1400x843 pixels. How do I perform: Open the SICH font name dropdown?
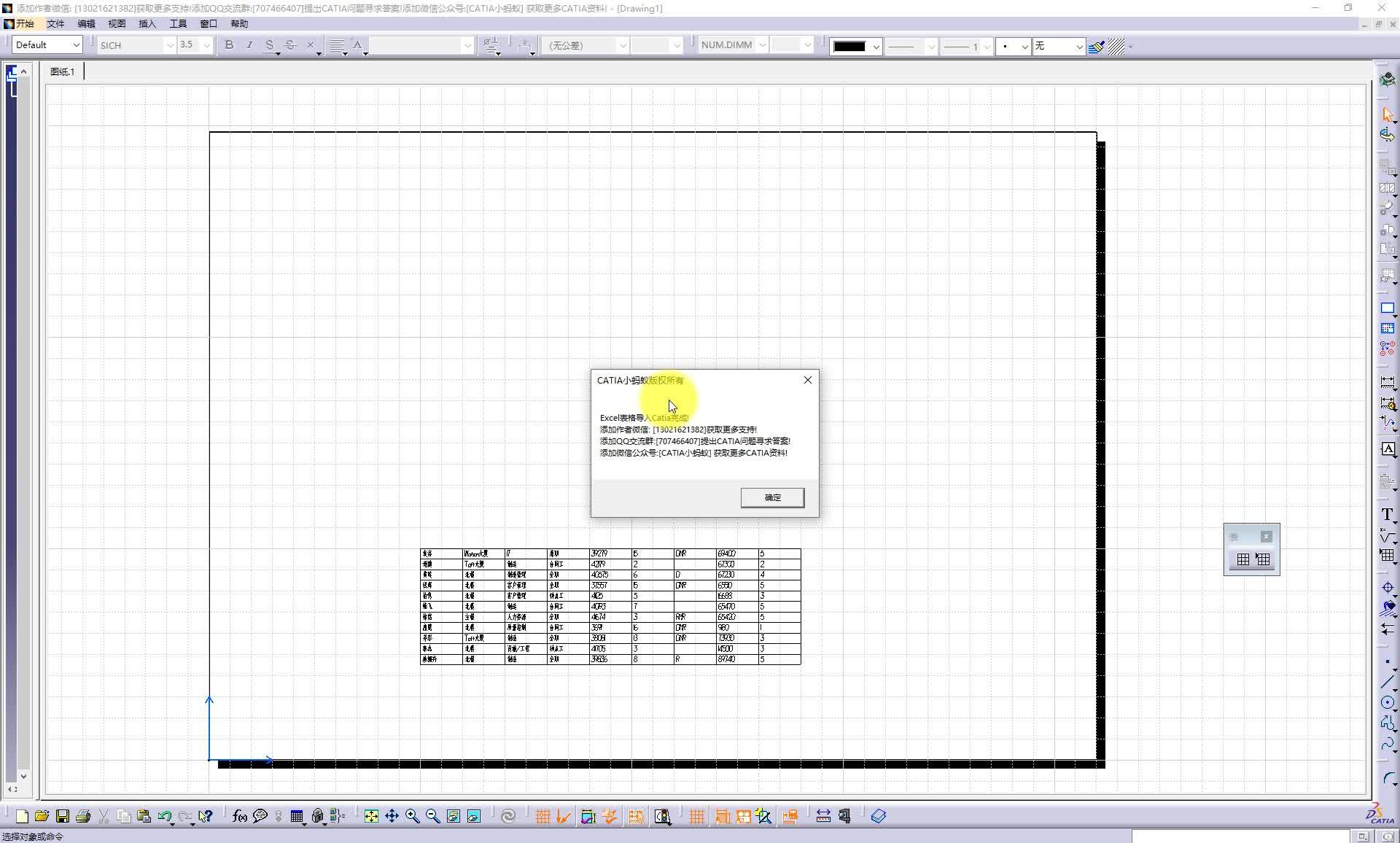tap(170, 45)
